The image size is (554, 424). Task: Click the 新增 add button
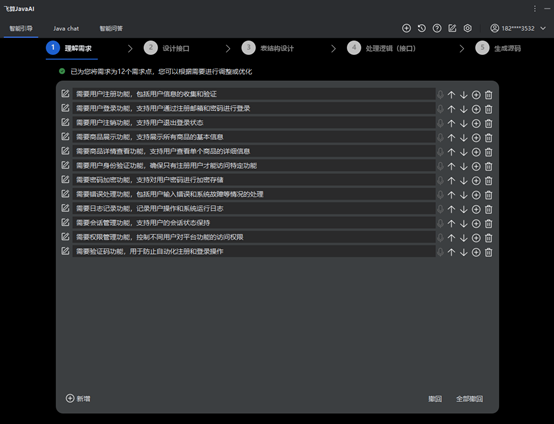(x=78, y=399)
